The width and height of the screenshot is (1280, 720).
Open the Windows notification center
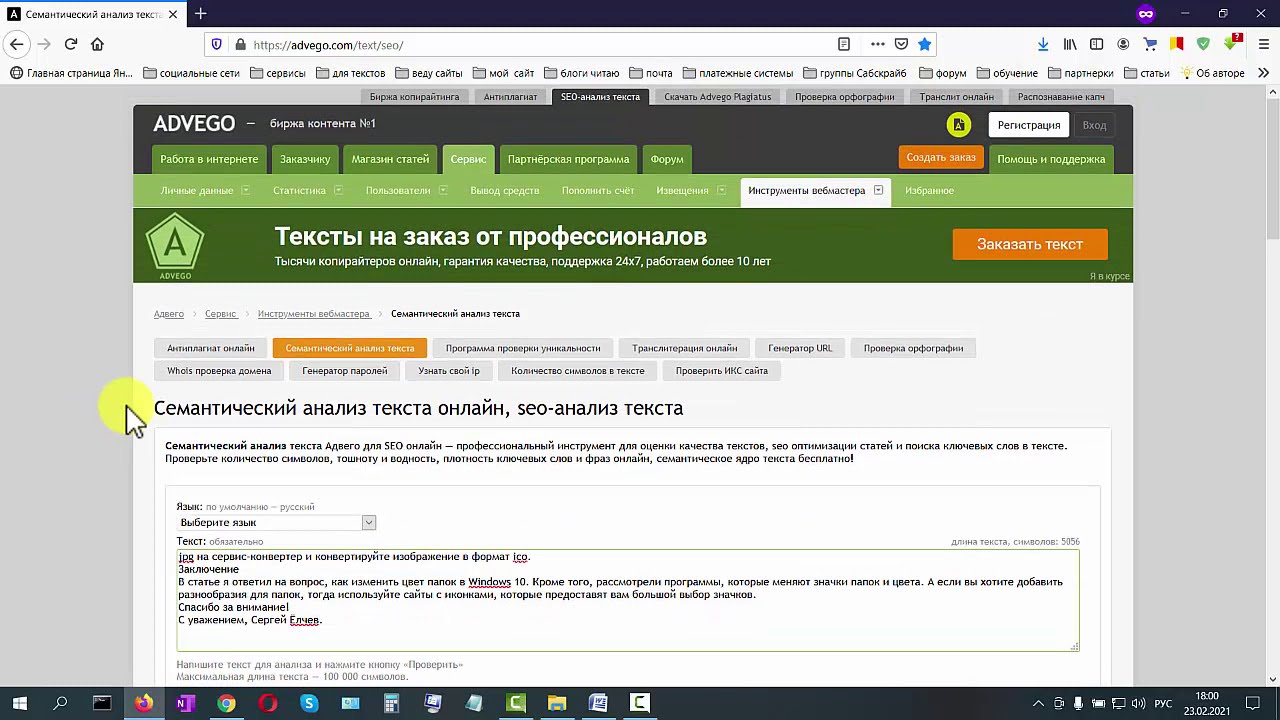pyautogui.click(x=1252, y=703)
